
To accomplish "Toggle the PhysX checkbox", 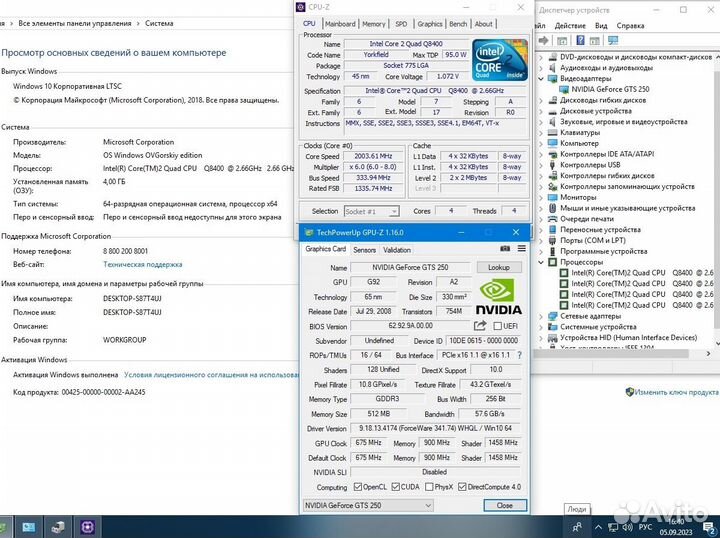I will (429, 487).
